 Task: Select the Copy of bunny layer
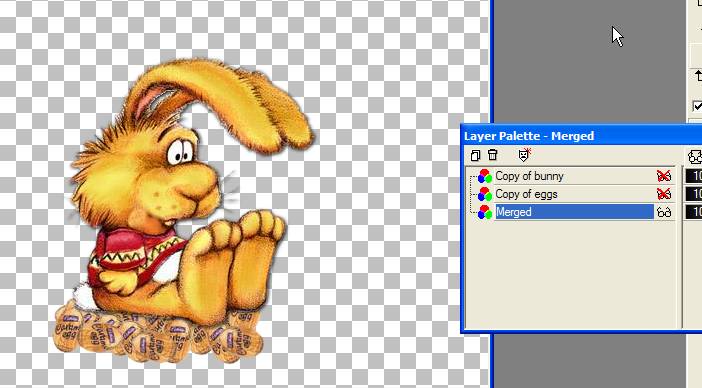point(529,176)
